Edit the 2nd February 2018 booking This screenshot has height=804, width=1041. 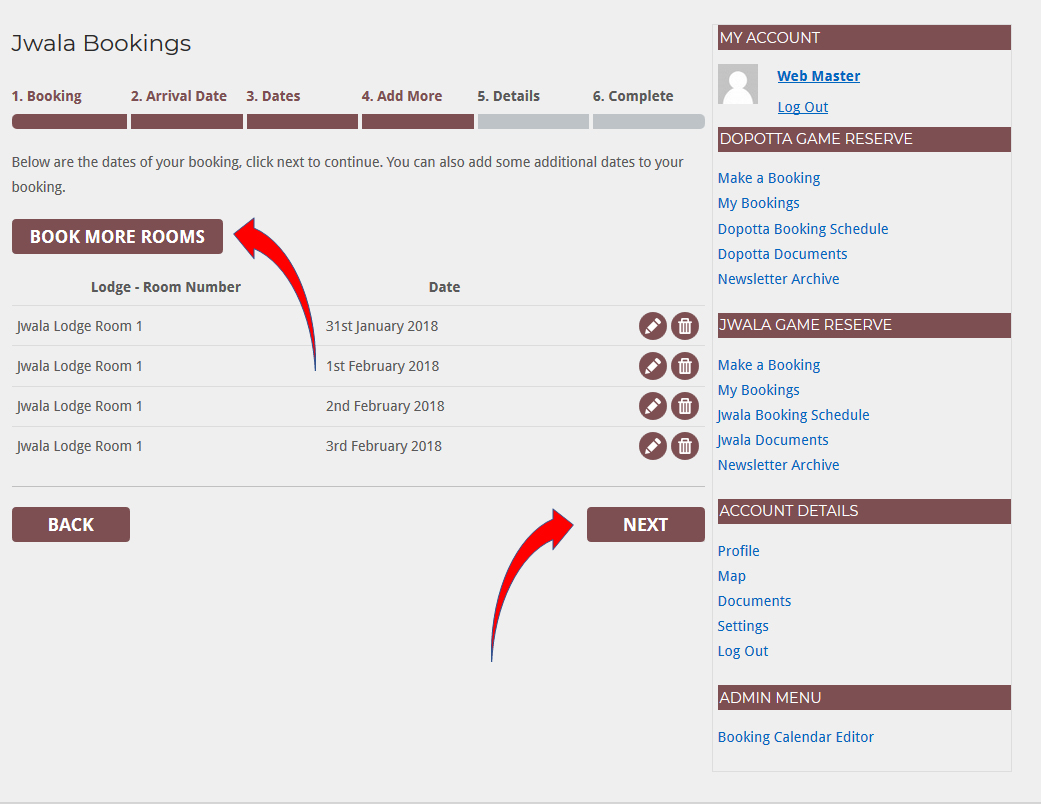pyautogui.click(x=652, y=406)
